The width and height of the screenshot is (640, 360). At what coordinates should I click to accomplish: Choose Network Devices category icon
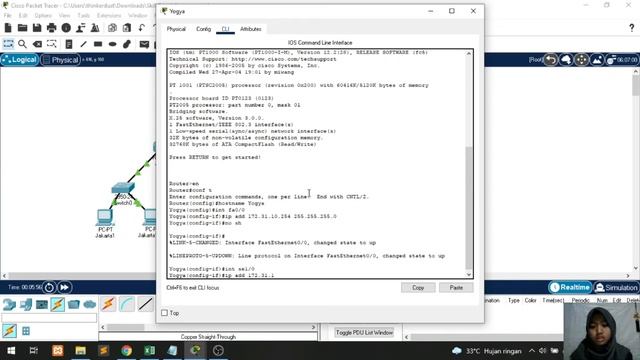pos(9,304)
